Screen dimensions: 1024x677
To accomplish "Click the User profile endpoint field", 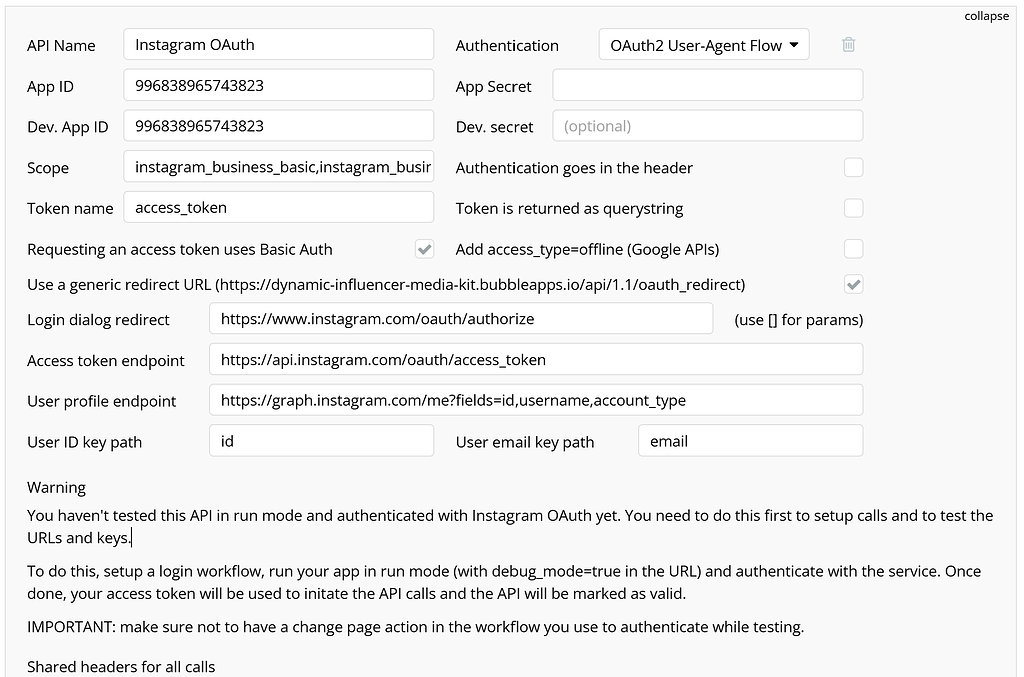I will coord(535,399).
